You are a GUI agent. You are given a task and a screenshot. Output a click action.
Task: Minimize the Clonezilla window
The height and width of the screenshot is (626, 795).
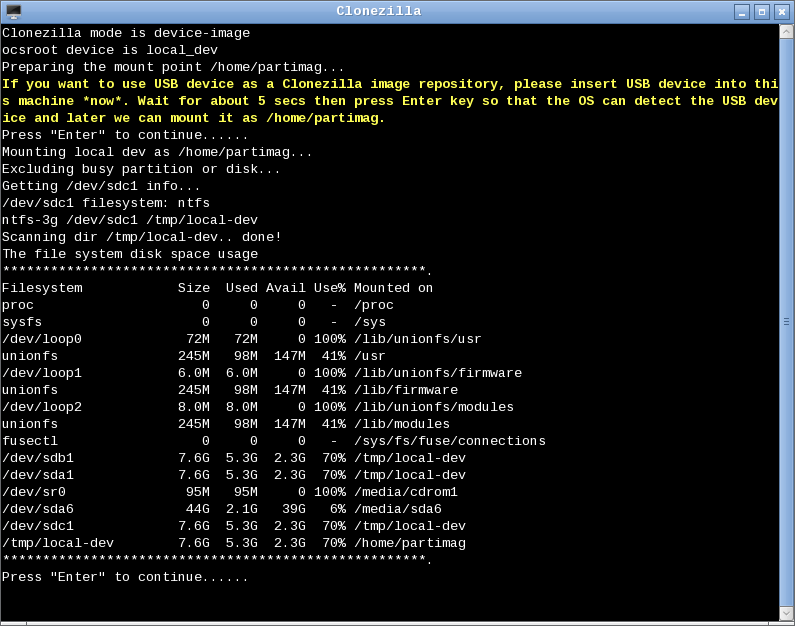point(742,12)
